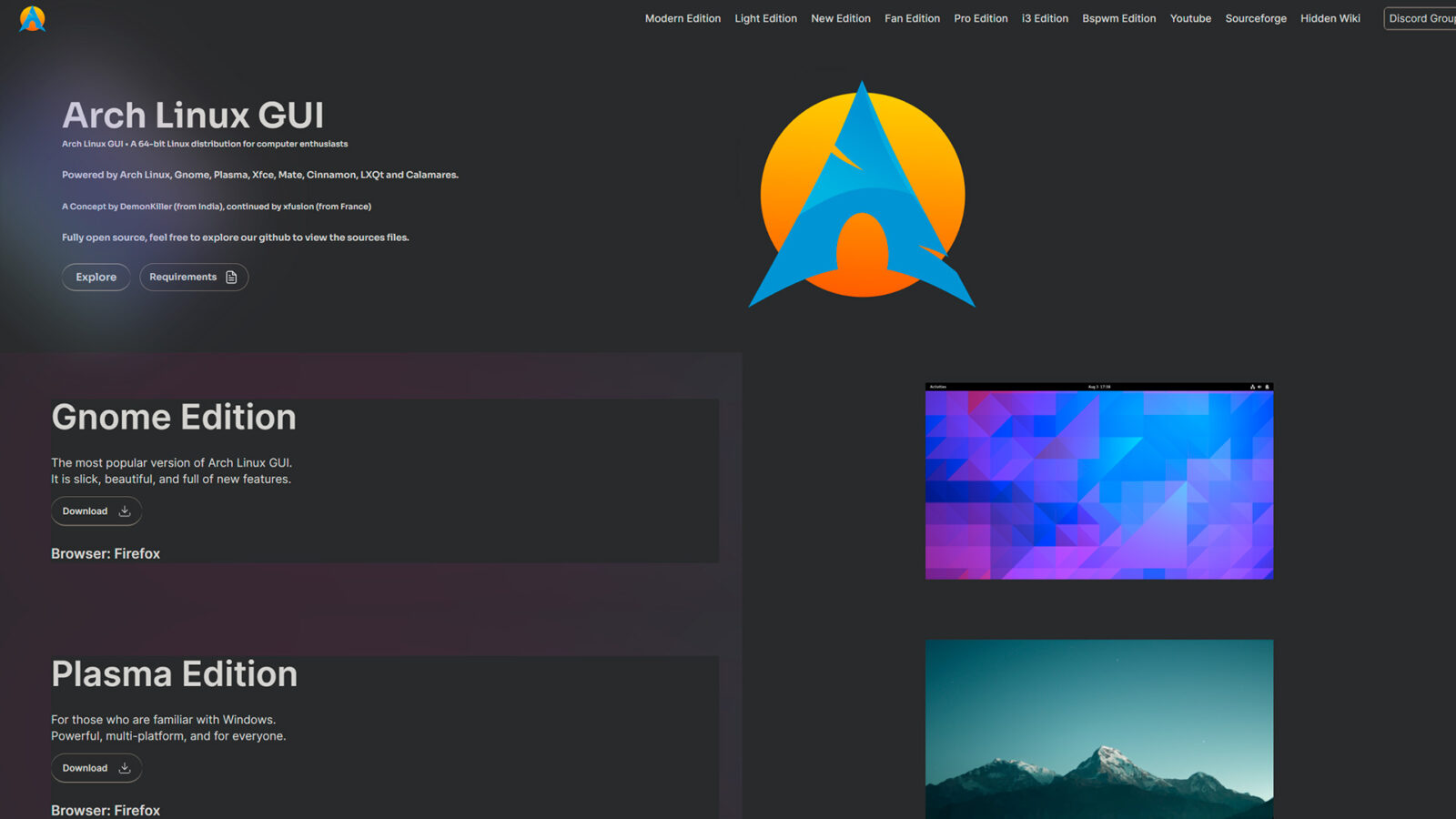Visit the Youtube channel link
Viewport: 1456px width, 819px height.
[1190, 18]
